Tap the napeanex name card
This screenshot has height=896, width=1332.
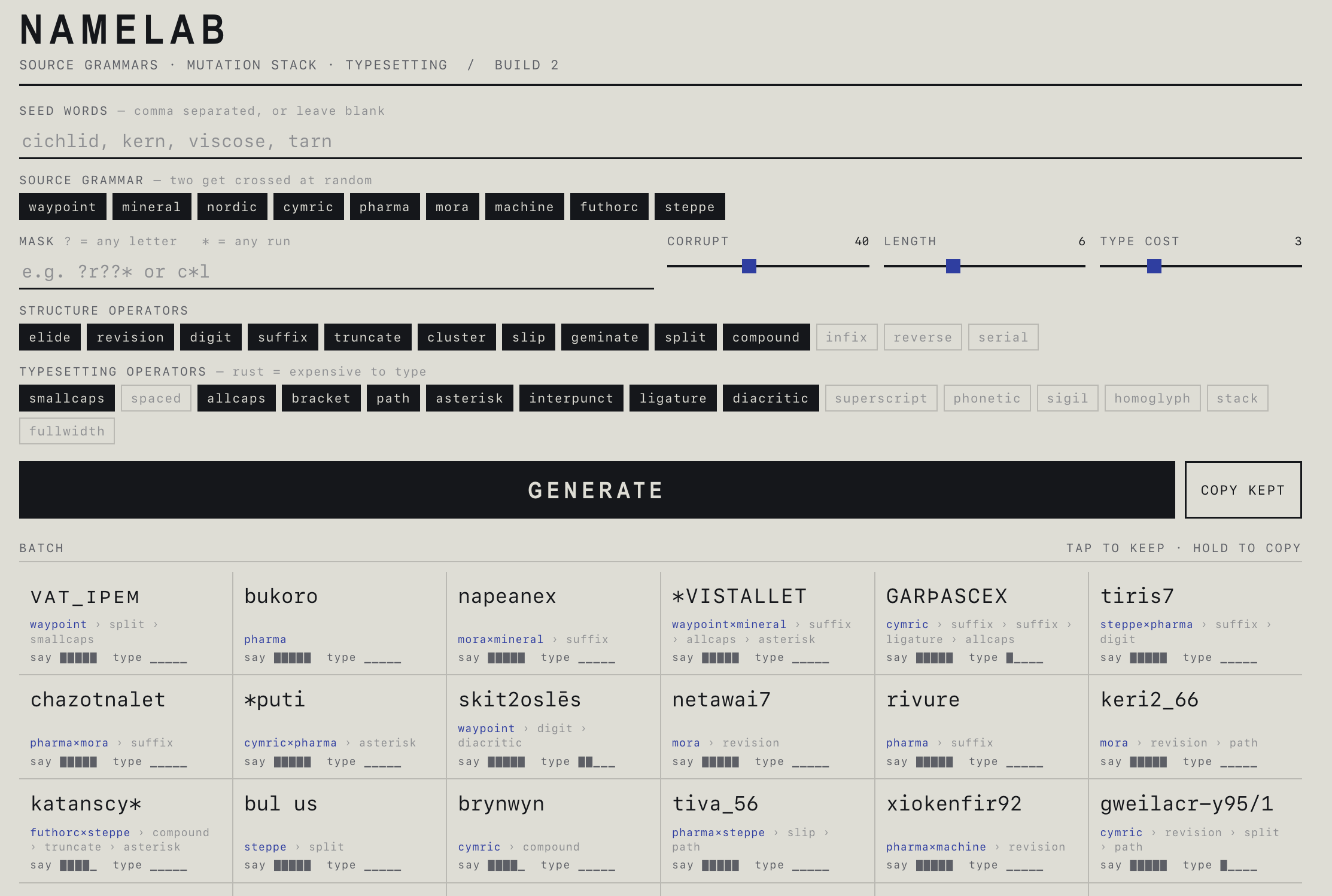click(x=554, y=623)
